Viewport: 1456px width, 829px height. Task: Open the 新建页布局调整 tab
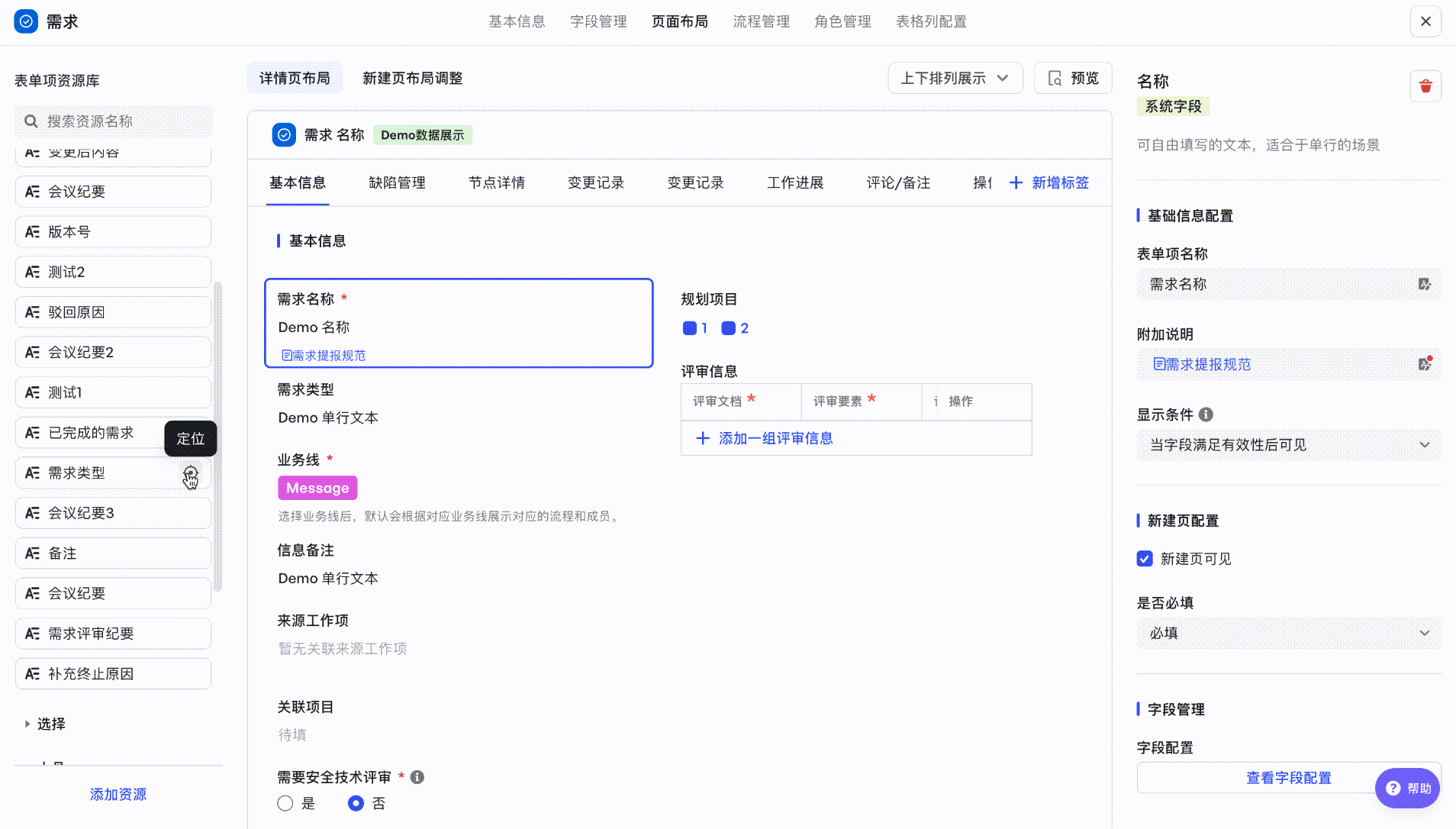pos(413,79)
